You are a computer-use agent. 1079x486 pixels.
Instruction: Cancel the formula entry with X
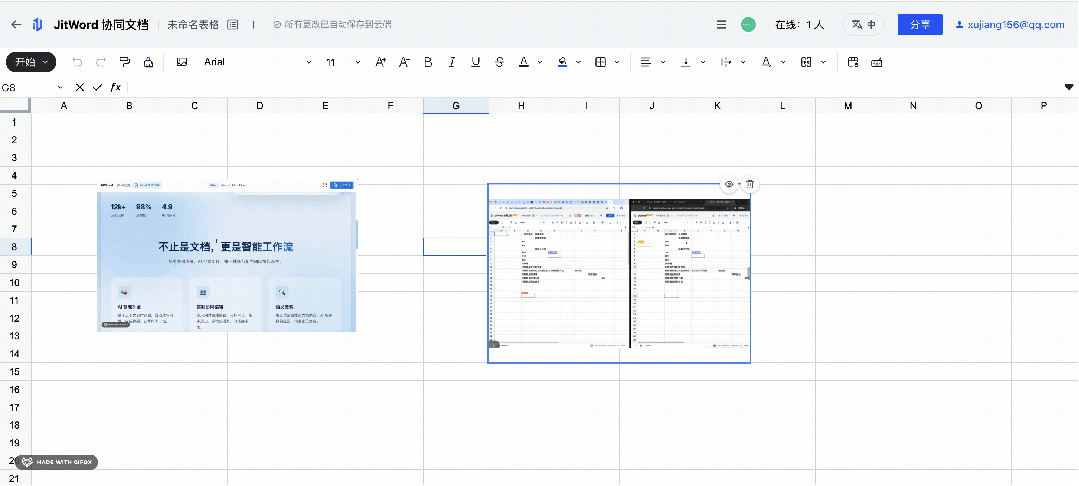click(x=80, y=87)
